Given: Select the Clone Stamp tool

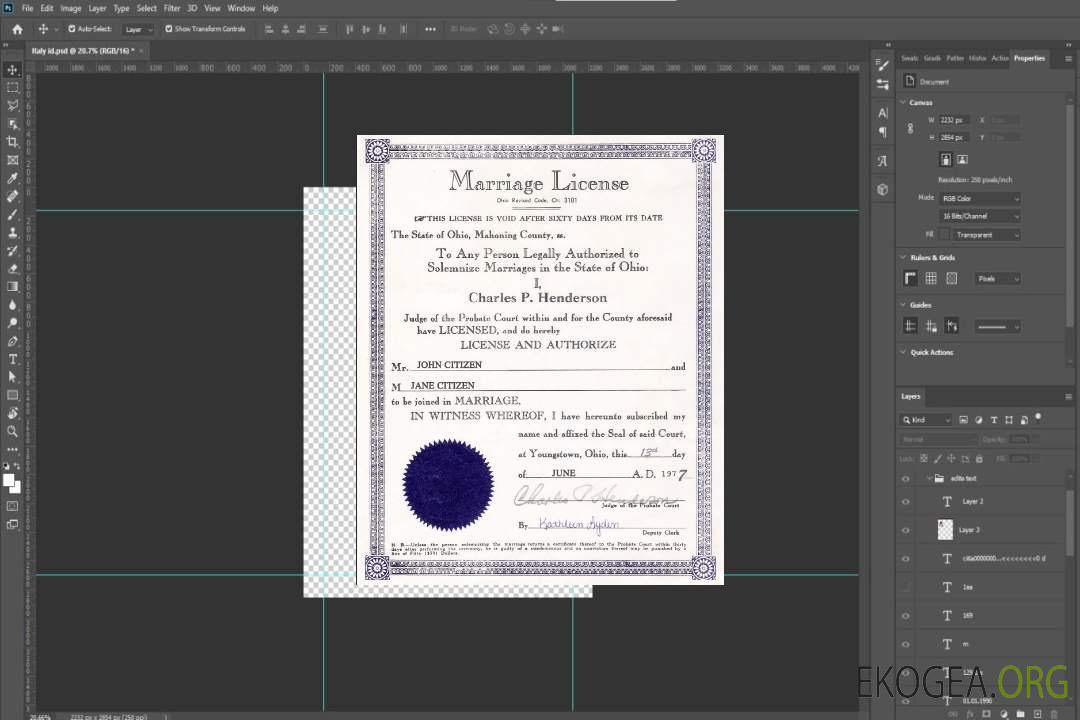Looking at the screenshot, I should point(12,233).
